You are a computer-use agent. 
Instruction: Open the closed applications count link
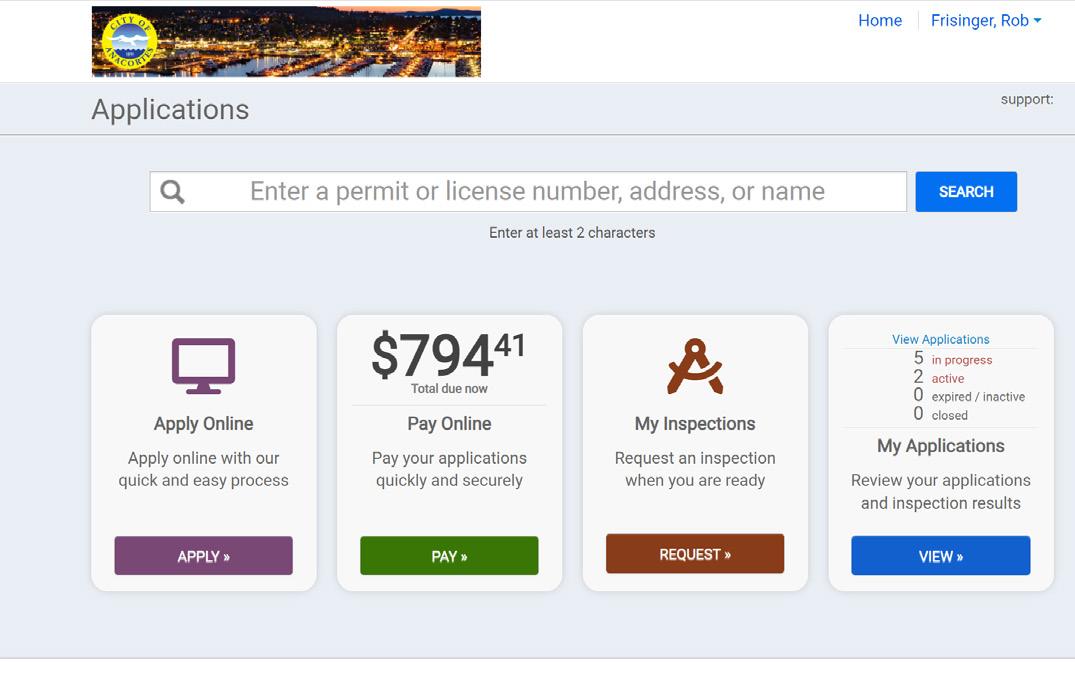tap(949, 415)
